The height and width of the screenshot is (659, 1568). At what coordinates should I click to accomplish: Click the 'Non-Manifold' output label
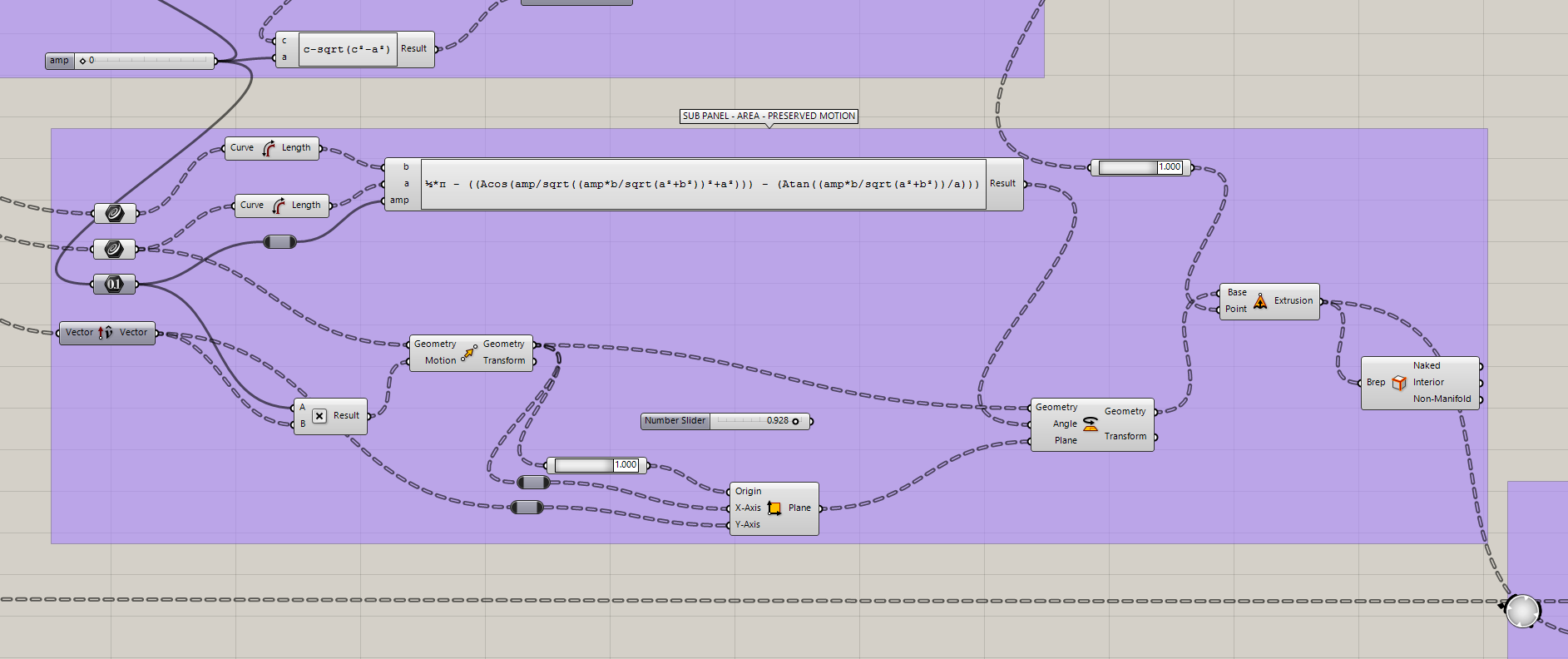pyautogui.click(x=1442, y=399)
